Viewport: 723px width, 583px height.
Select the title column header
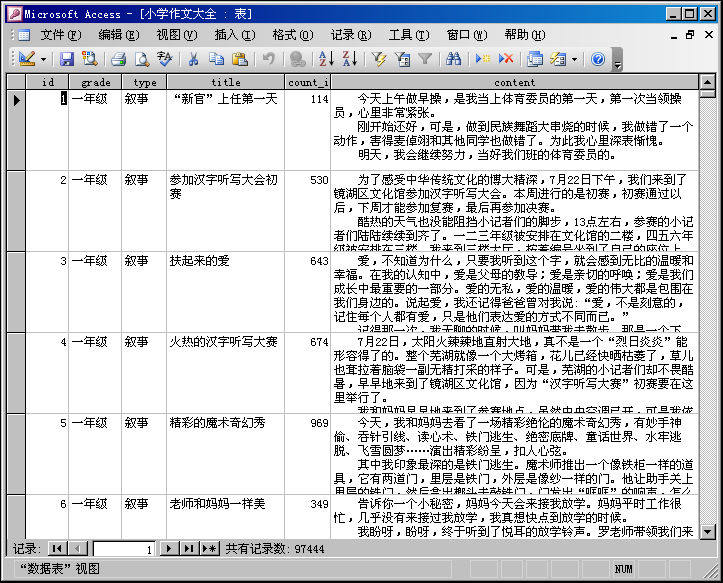(x=225, y=82)
